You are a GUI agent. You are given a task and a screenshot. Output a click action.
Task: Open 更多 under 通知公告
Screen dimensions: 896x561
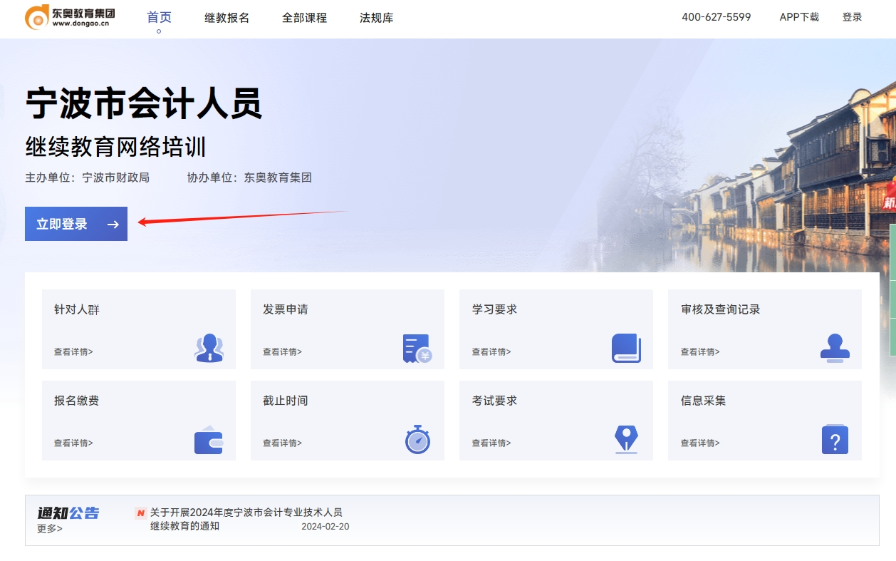click(49, 529)
